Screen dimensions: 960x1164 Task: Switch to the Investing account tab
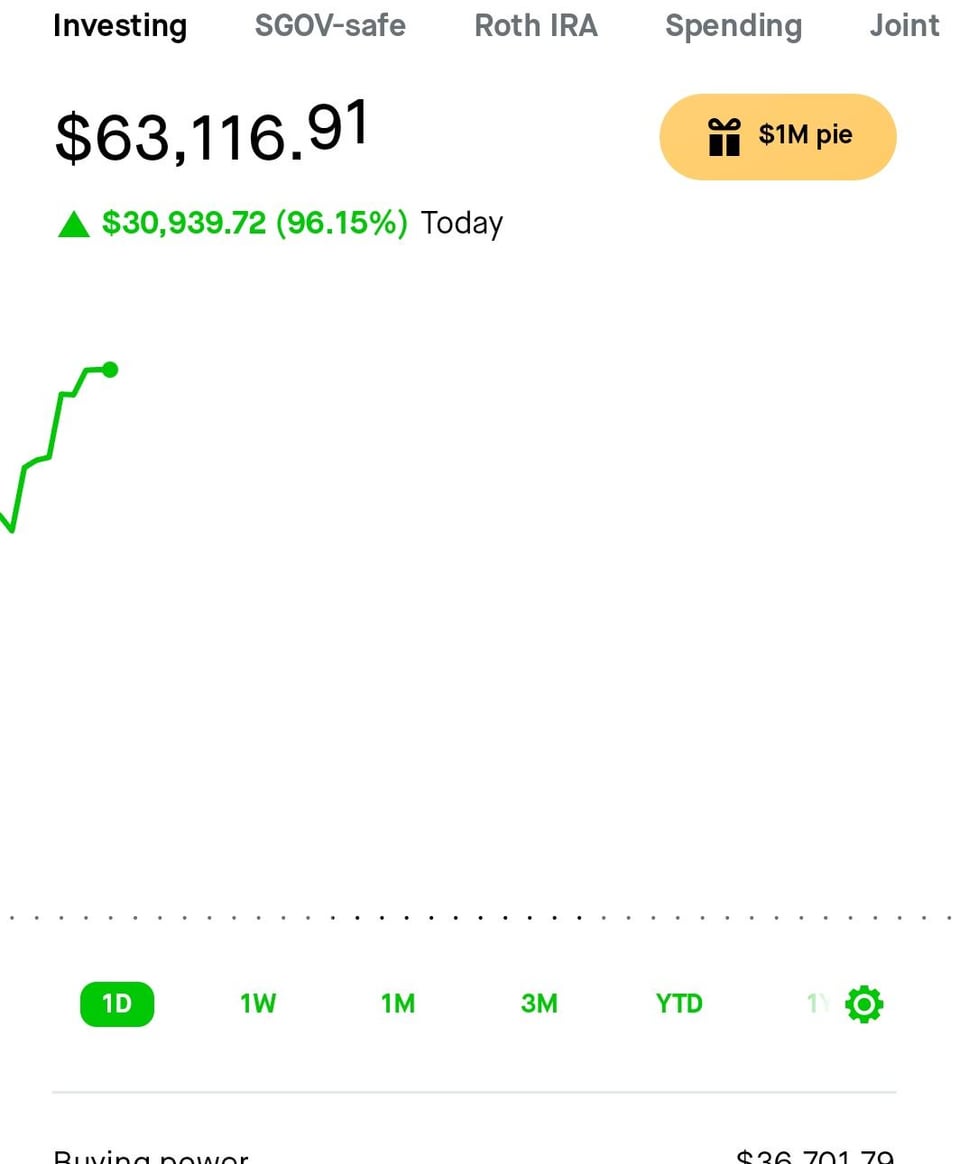120,26
